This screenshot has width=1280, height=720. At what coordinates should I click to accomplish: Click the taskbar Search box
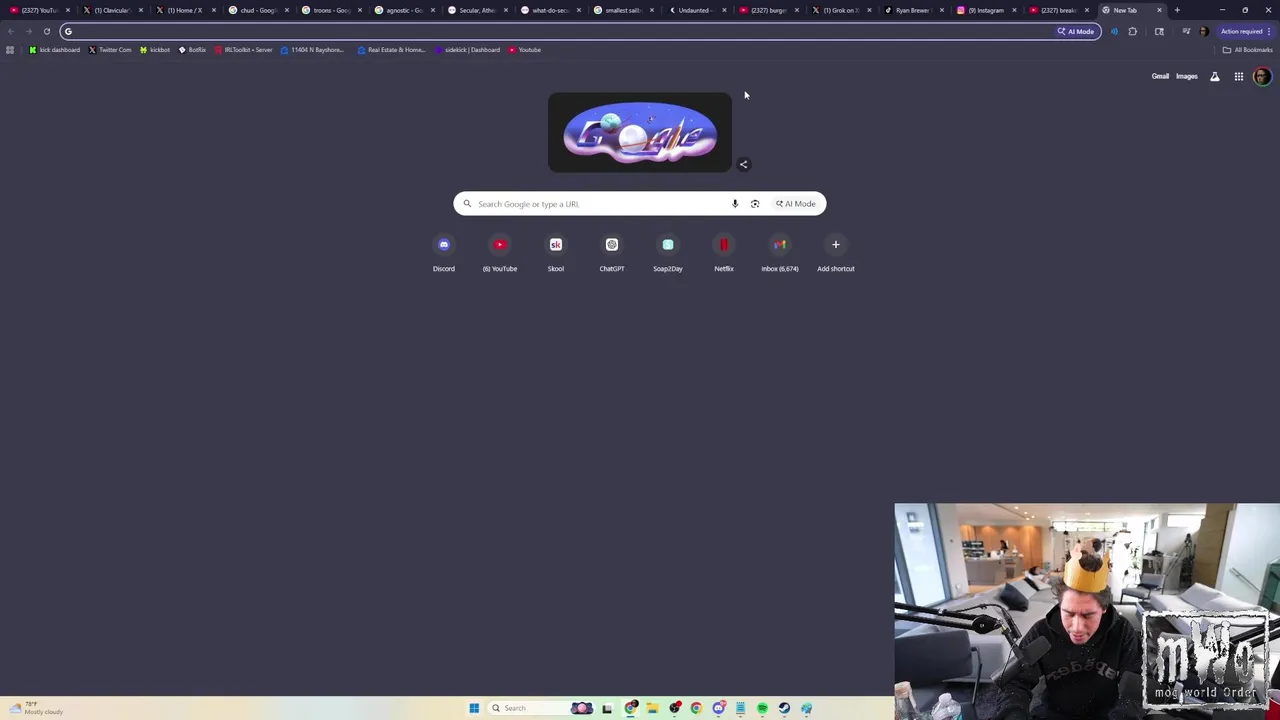click(540, 708)
